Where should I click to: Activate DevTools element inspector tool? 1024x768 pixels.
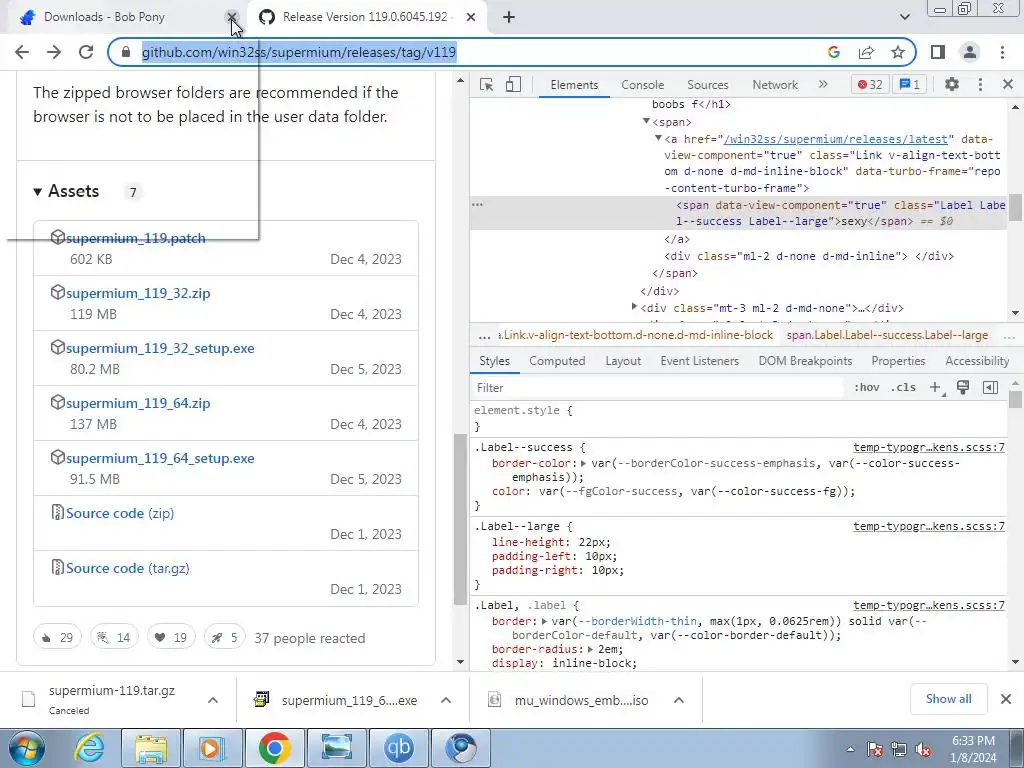point(487,84)
